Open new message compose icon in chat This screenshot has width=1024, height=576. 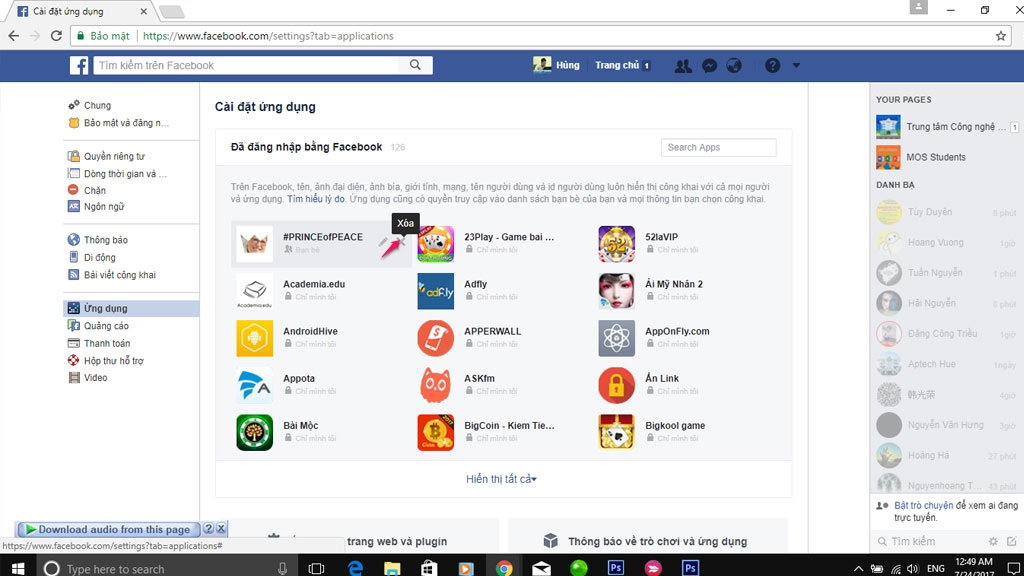[1012, 541]
